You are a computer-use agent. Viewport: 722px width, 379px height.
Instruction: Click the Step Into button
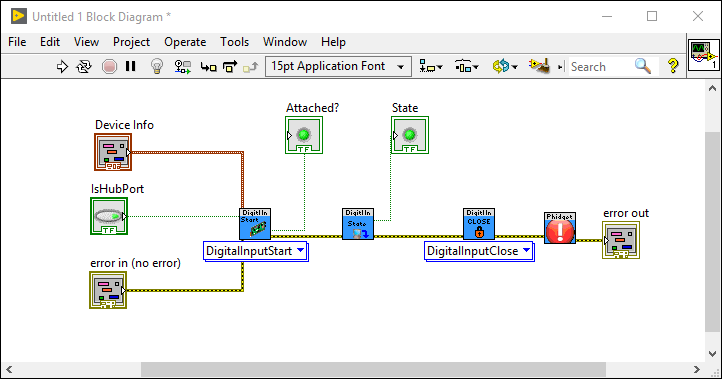pyautogui.click(x=209, y=67)
